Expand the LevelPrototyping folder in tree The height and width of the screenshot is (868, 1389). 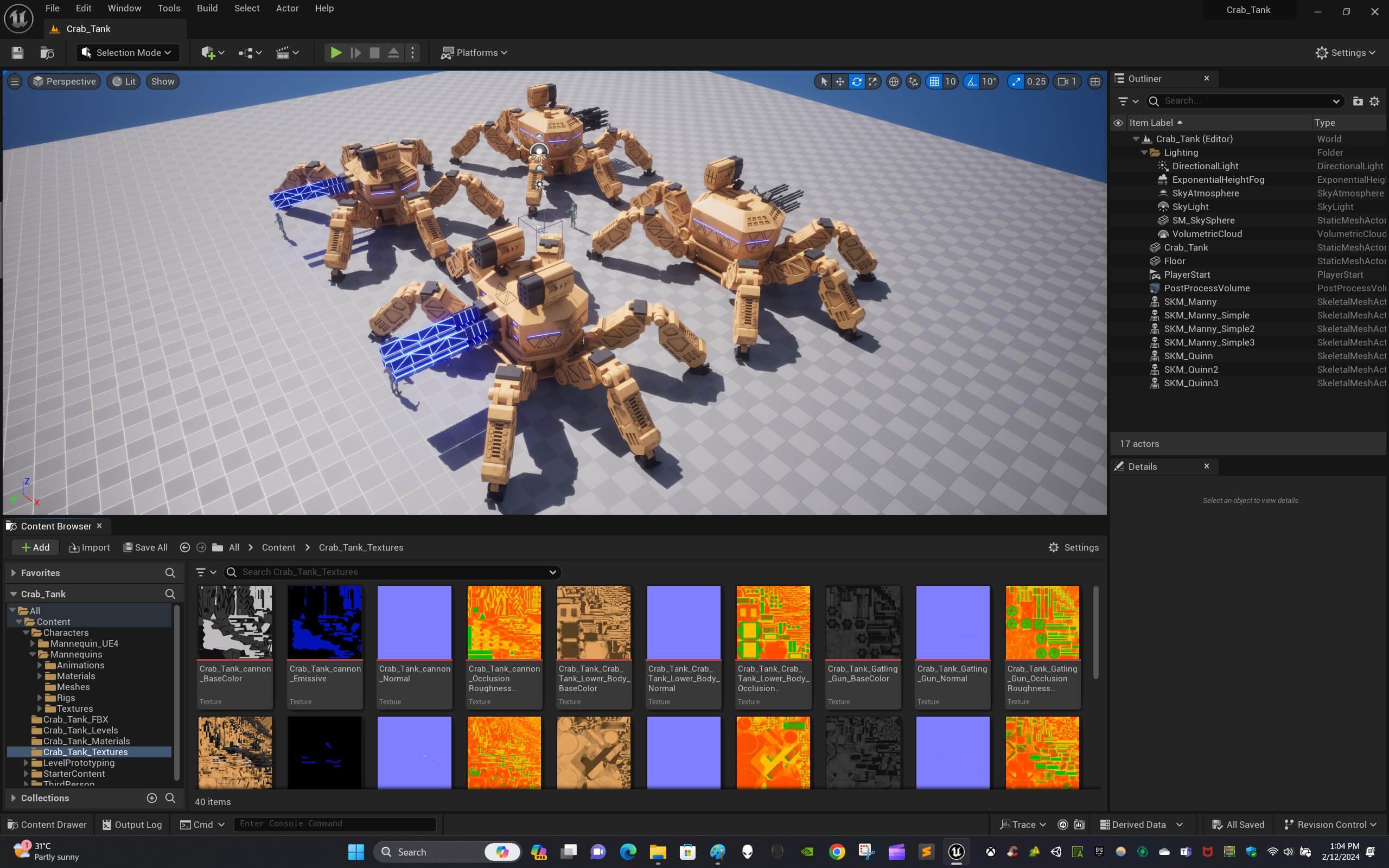(26, 763)
